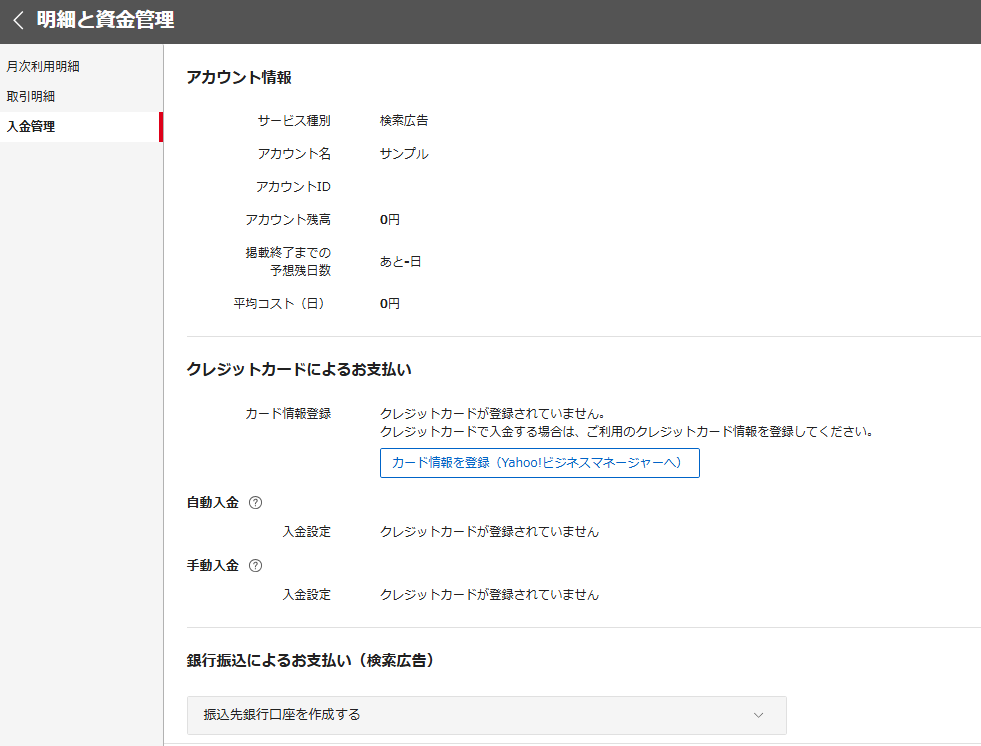
Task: Click the 平均コスト（日）value 0円
Action: click(x=390, y=303)
